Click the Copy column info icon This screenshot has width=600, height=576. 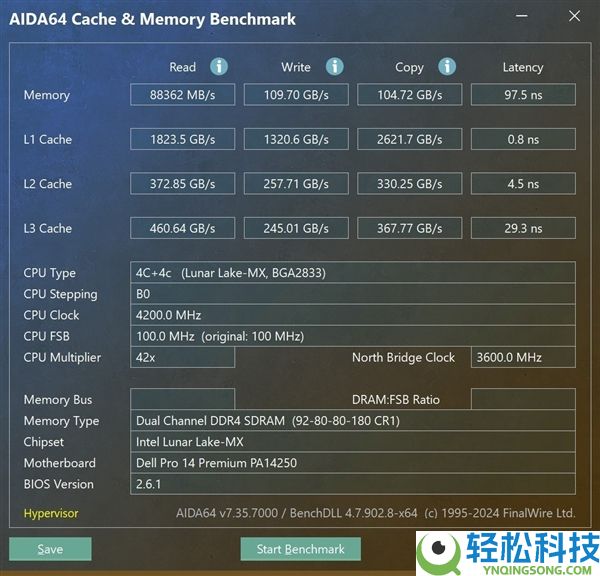[447, 67]
